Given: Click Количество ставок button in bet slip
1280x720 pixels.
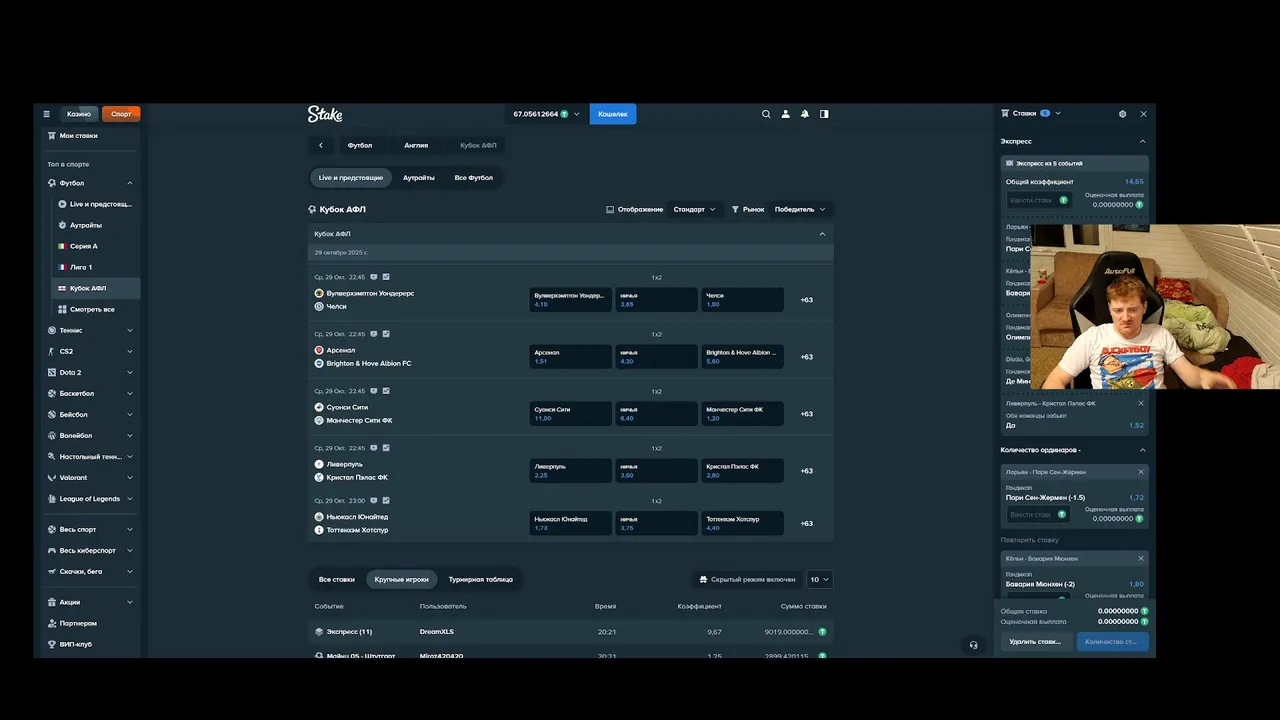Looking at the screenshot, I should [1112, 642].
